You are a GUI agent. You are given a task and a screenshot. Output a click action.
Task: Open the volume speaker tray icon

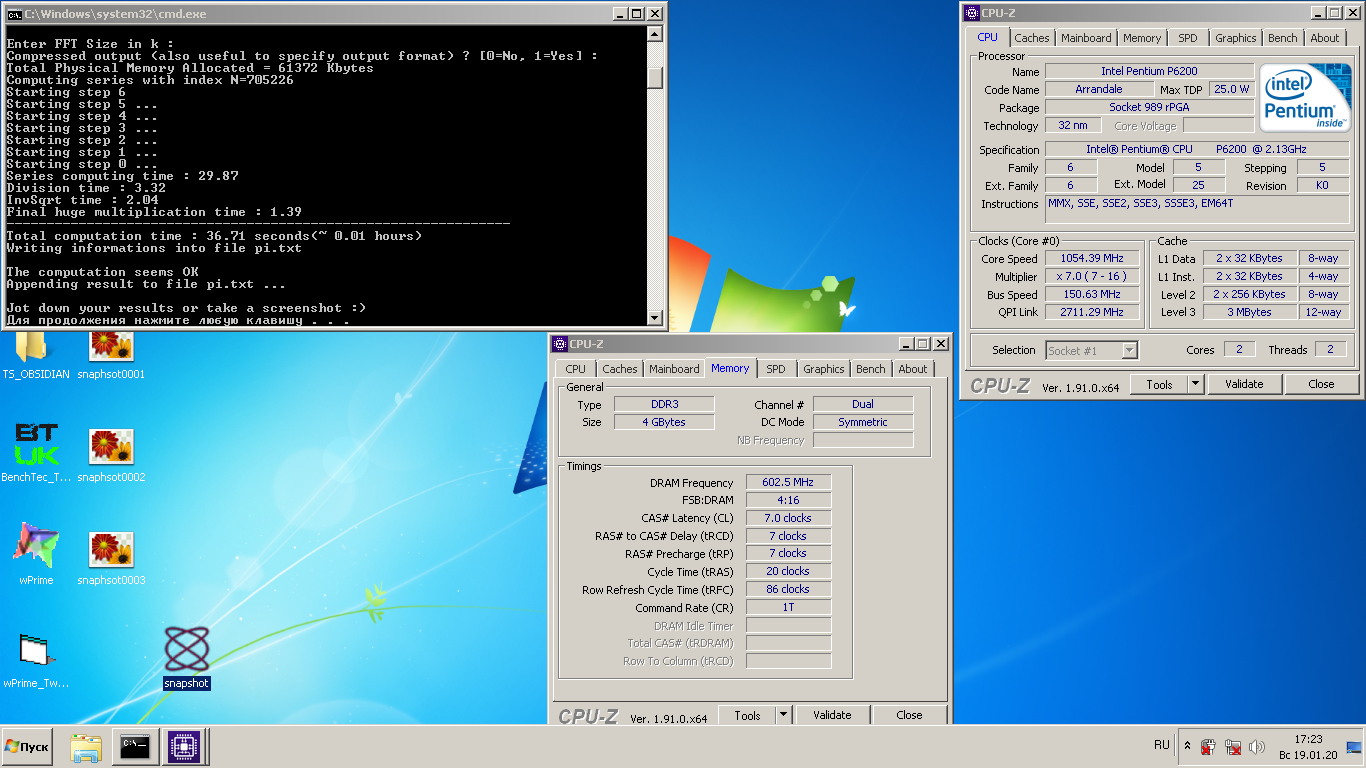click(1257, 746)
